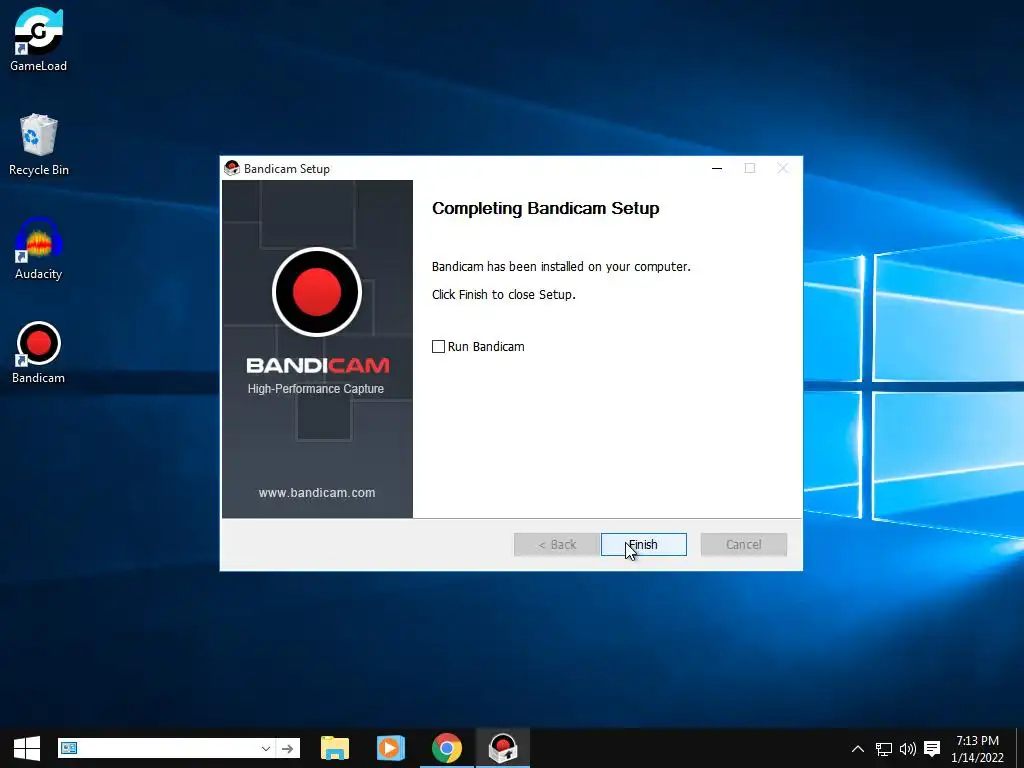Click the www.bandicam.com text
This screenshot has width=1024, height=768.
[317, 493]
